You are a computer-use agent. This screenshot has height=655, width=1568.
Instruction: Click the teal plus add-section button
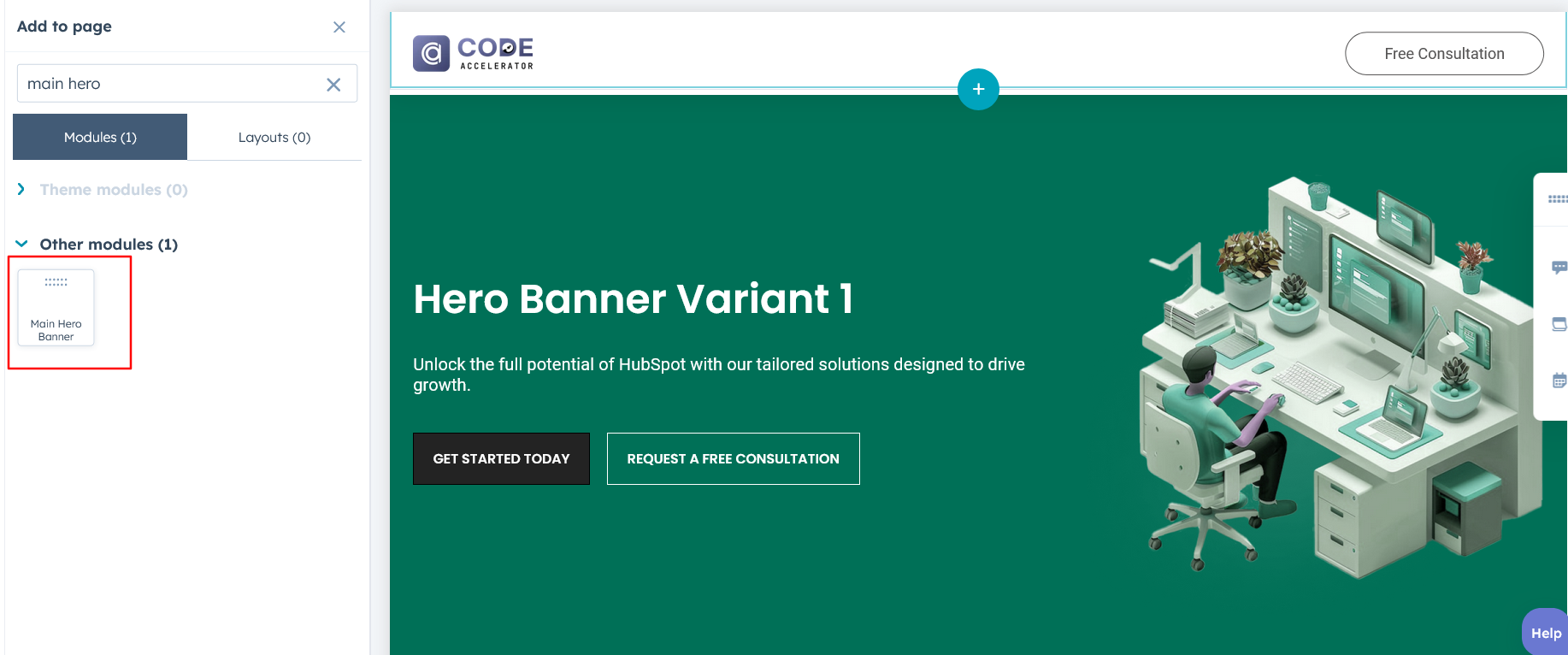978,89
